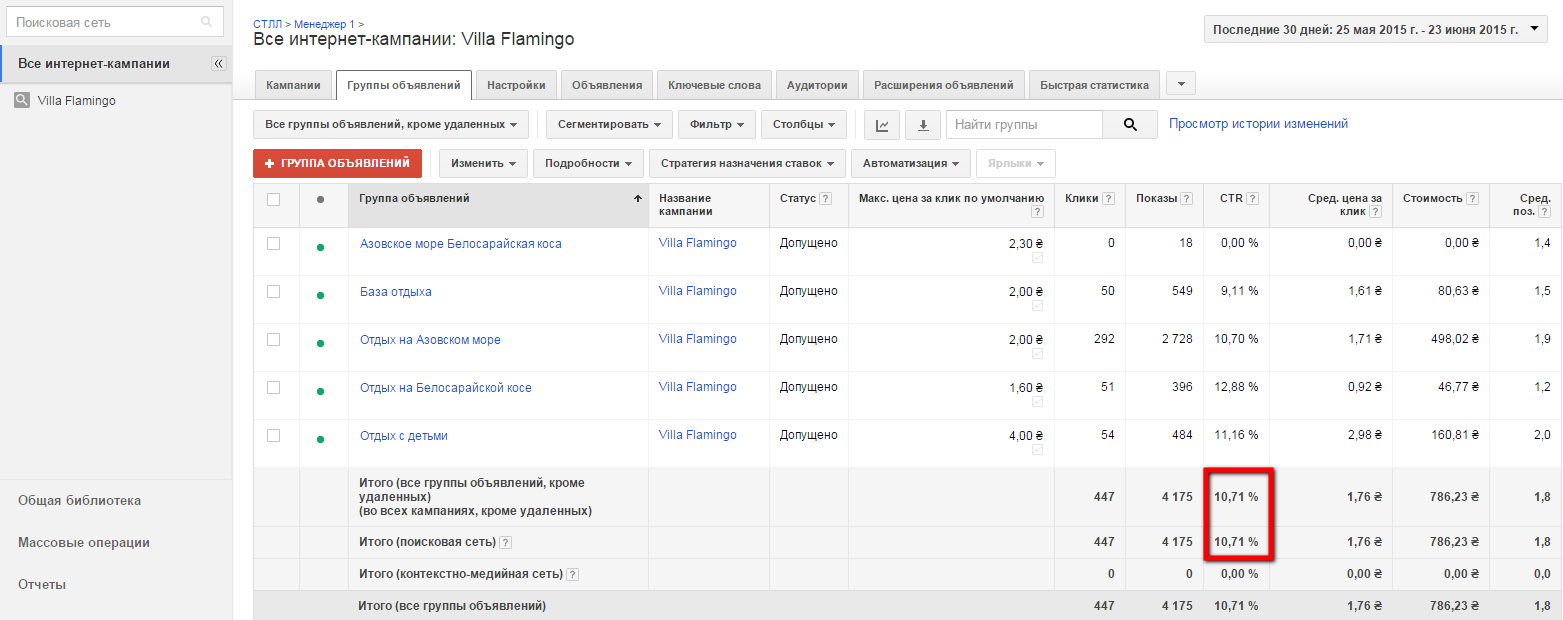This screenshot has height=620, width=1563.
Task: Click the download report icon
Action: [x=922, y=124]
